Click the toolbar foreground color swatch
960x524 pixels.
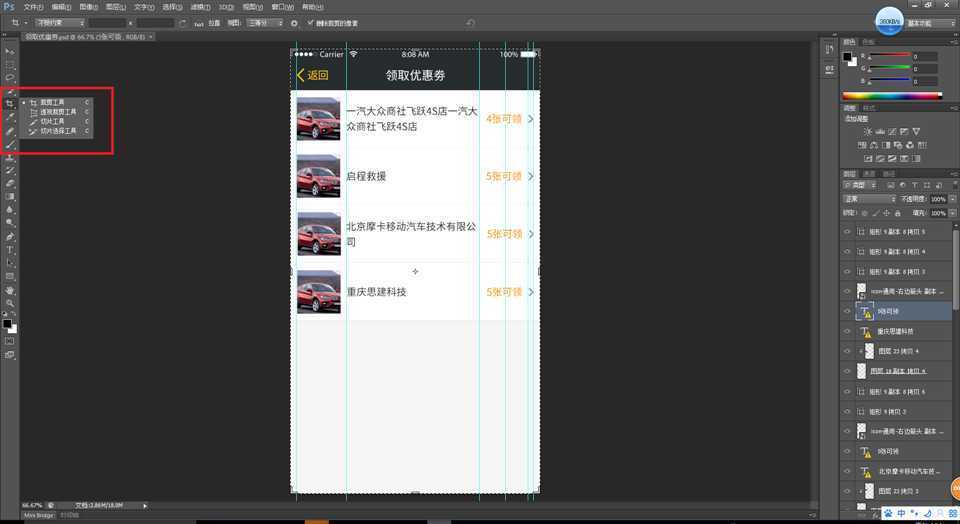(7, 324)
